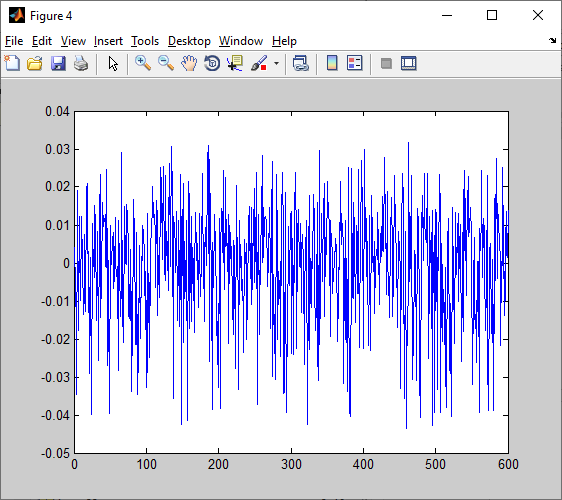Click the Link Plot icon
The width and height of the screenshot is (562, 500).
point(300,63)
